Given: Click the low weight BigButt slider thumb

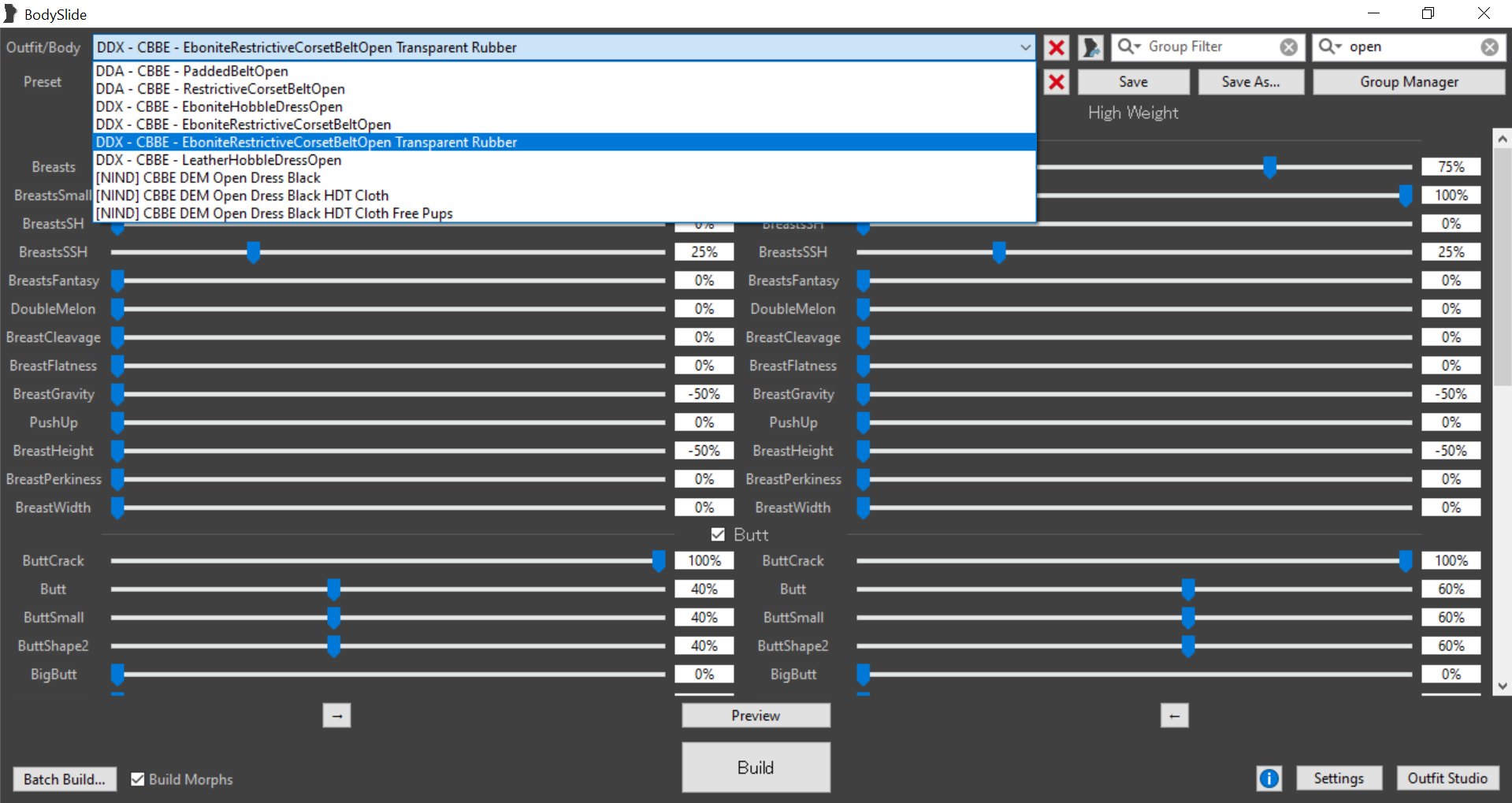Looking at the screenshot, I should [117, 675].
